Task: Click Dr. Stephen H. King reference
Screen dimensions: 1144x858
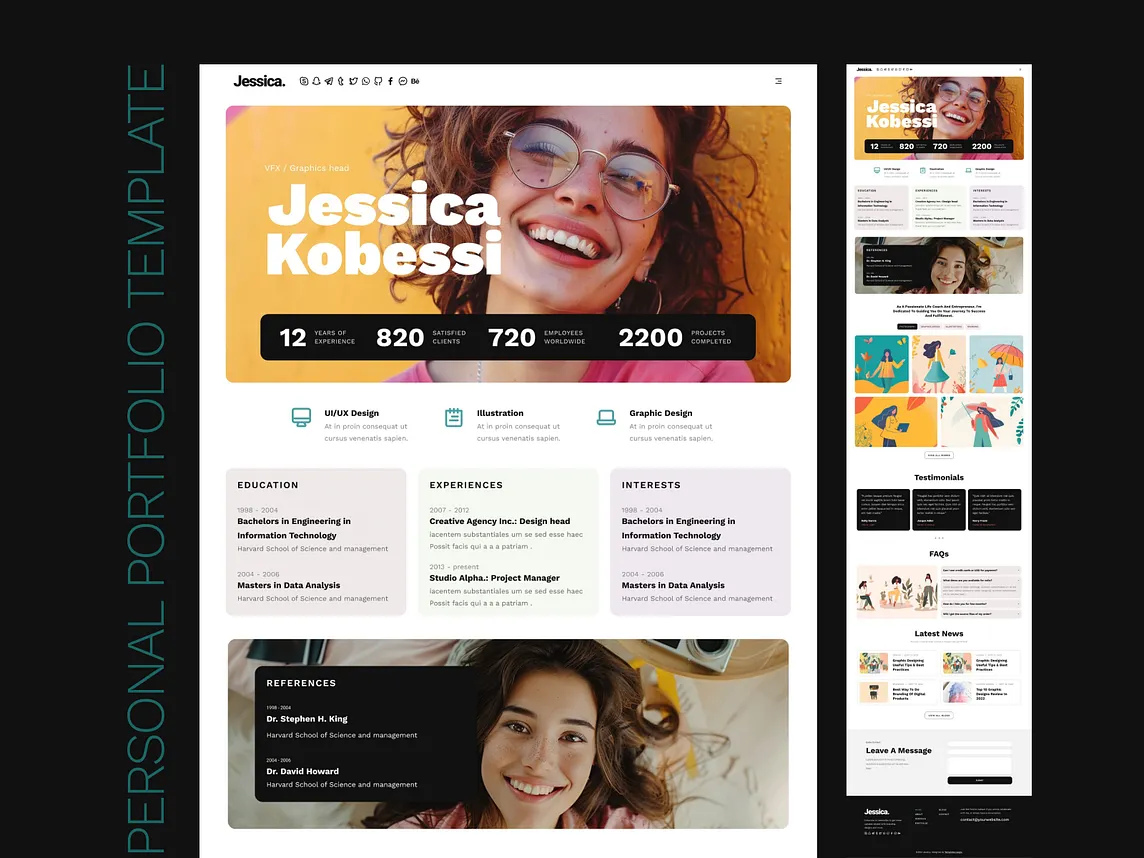Action: [307, 719]
